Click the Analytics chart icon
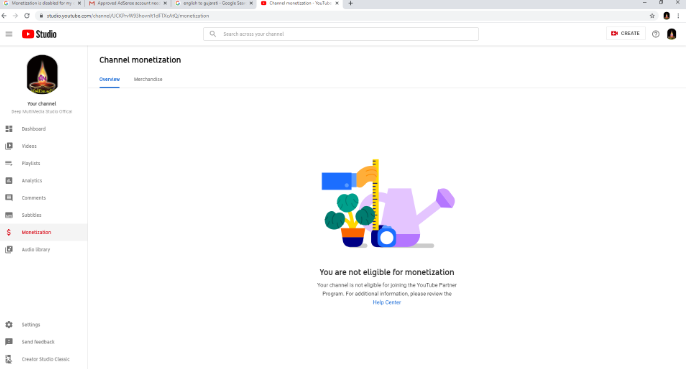 [9, 181]
